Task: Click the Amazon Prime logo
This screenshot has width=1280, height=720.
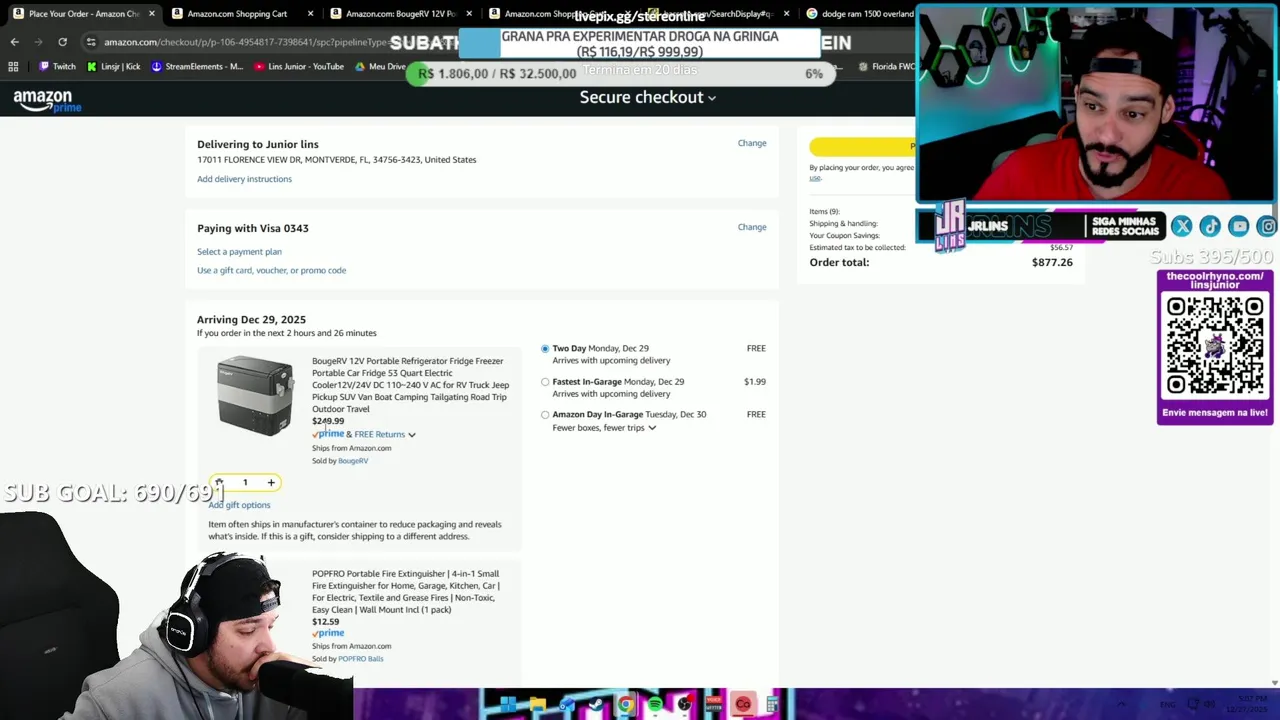Action: point(47,100)
